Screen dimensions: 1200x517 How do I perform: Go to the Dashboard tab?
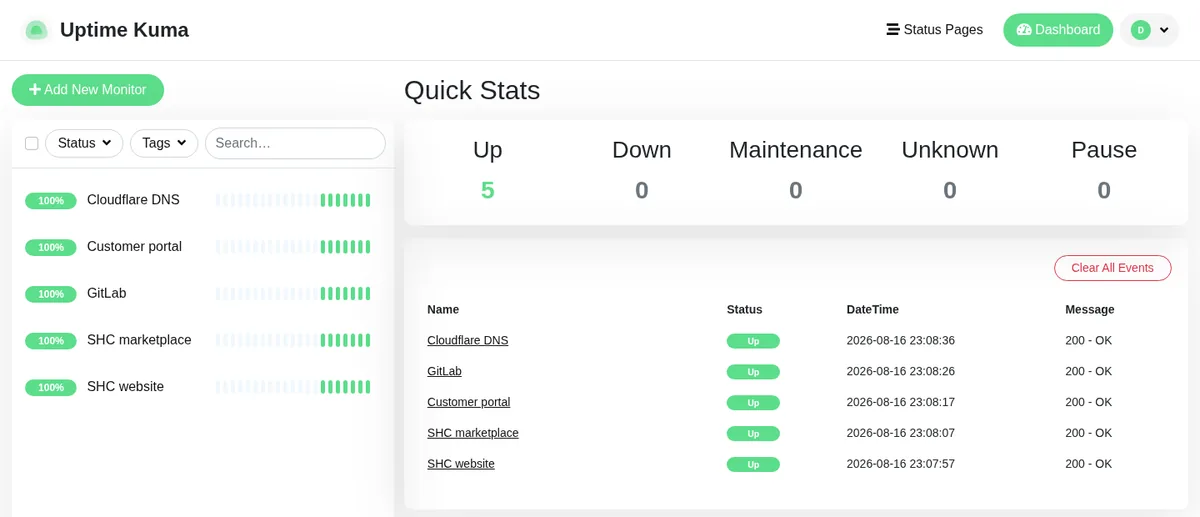point(1058,30)
